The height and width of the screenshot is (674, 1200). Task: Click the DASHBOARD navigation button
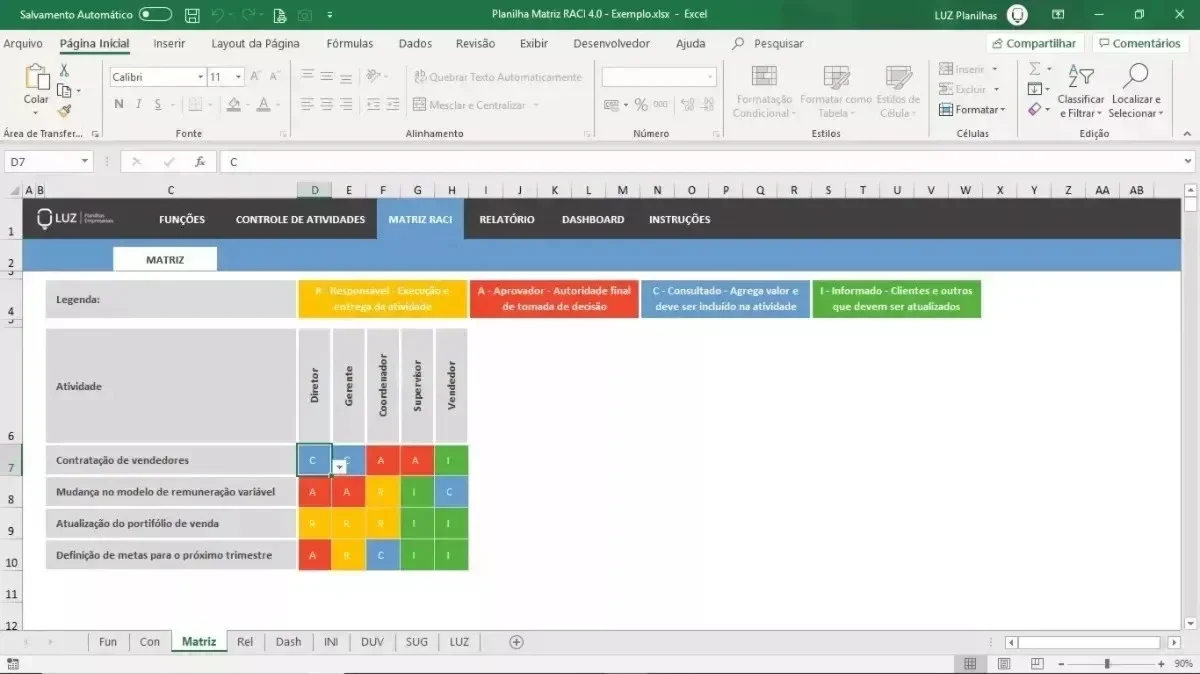(x=593, y=219)
